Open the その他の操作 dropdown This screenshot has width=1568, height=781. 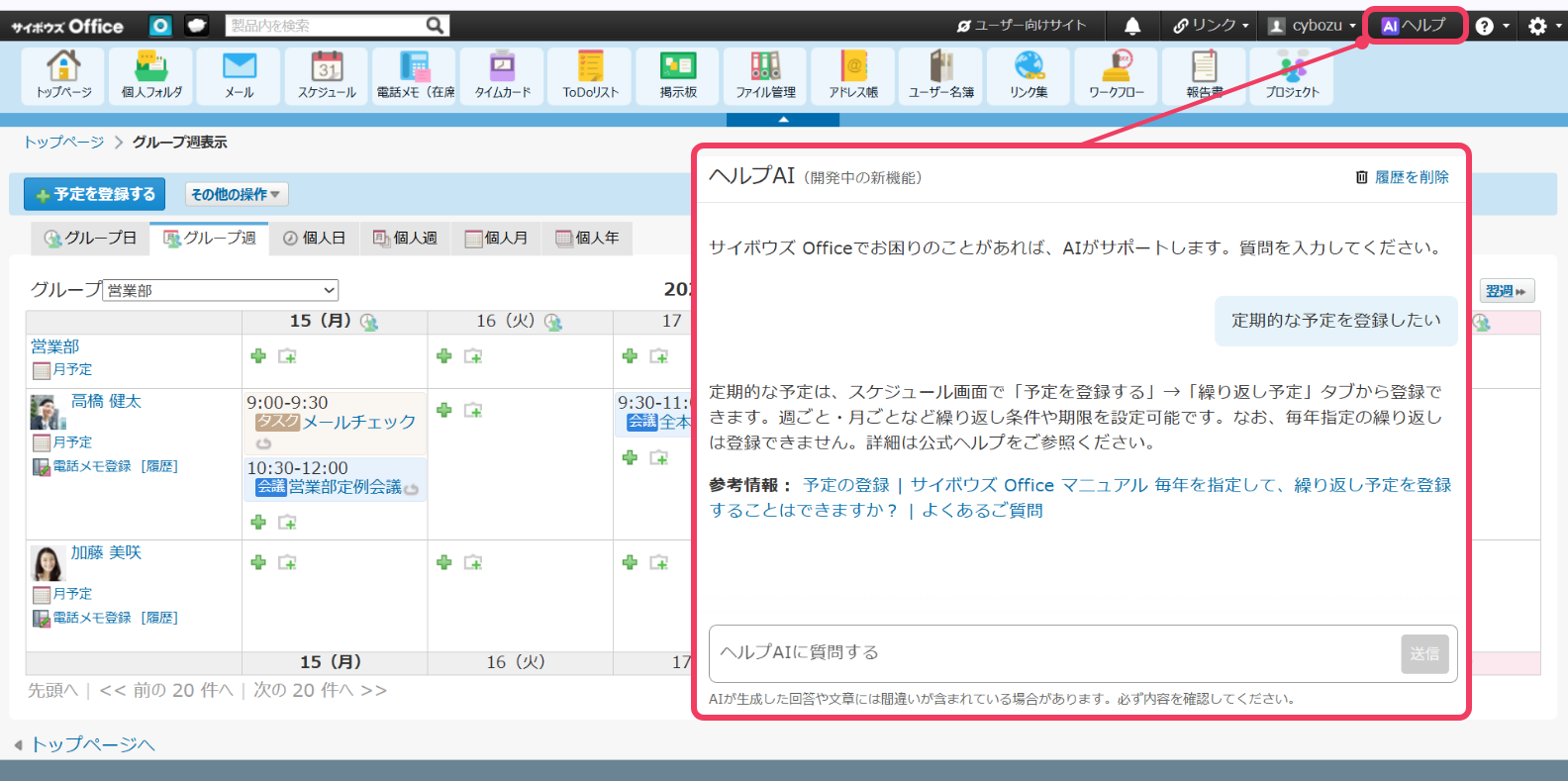236,195
